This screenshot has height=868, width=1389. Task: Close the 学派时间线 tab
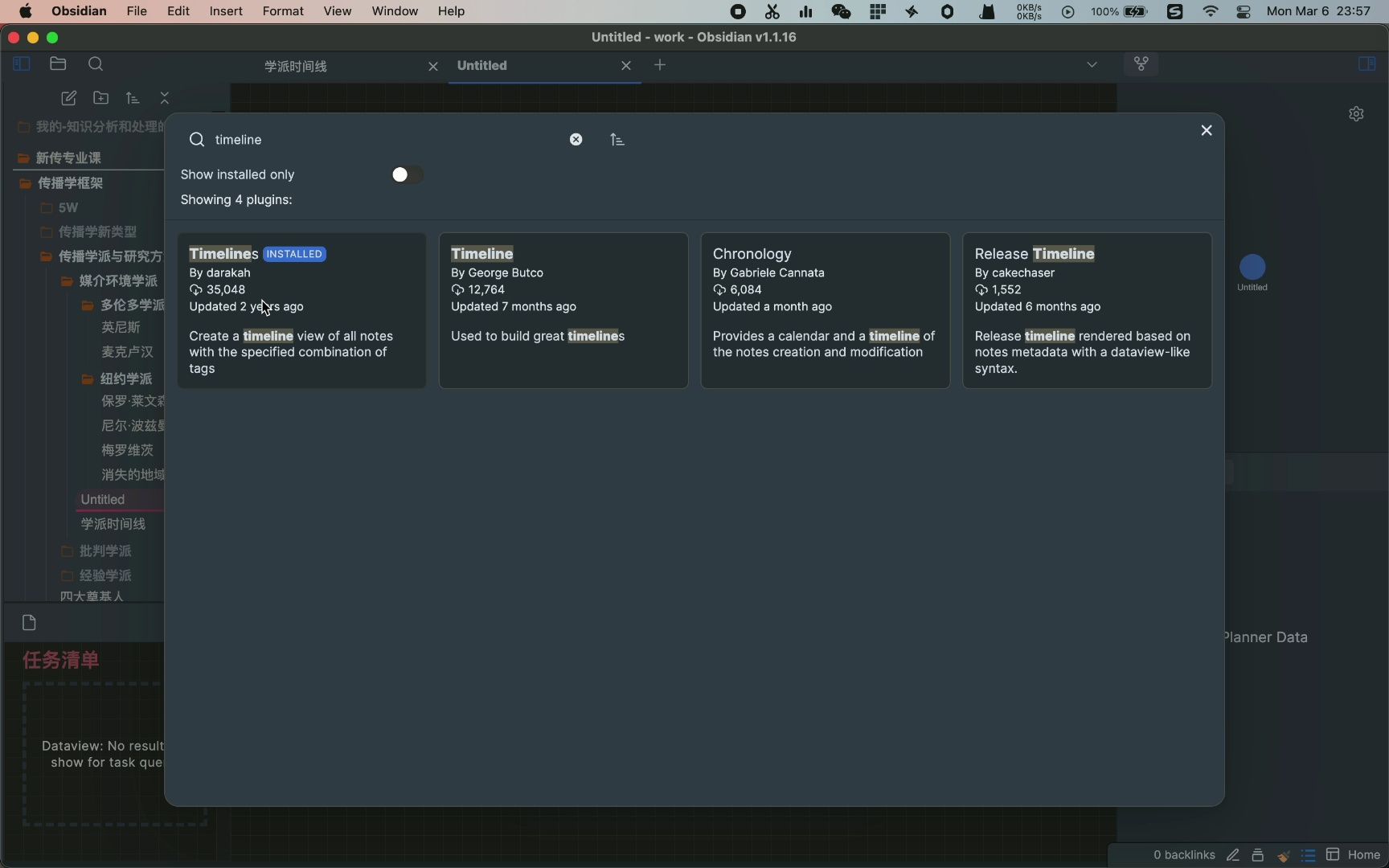433,67
